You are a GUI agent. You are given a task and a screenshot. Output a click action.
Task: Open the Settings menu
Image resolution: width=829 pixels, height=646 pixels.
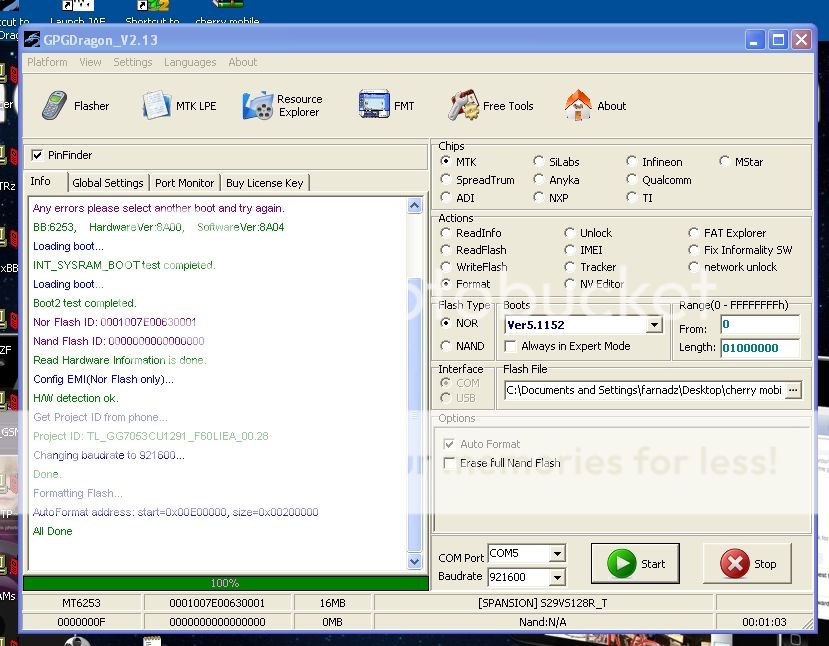(132, 62)
